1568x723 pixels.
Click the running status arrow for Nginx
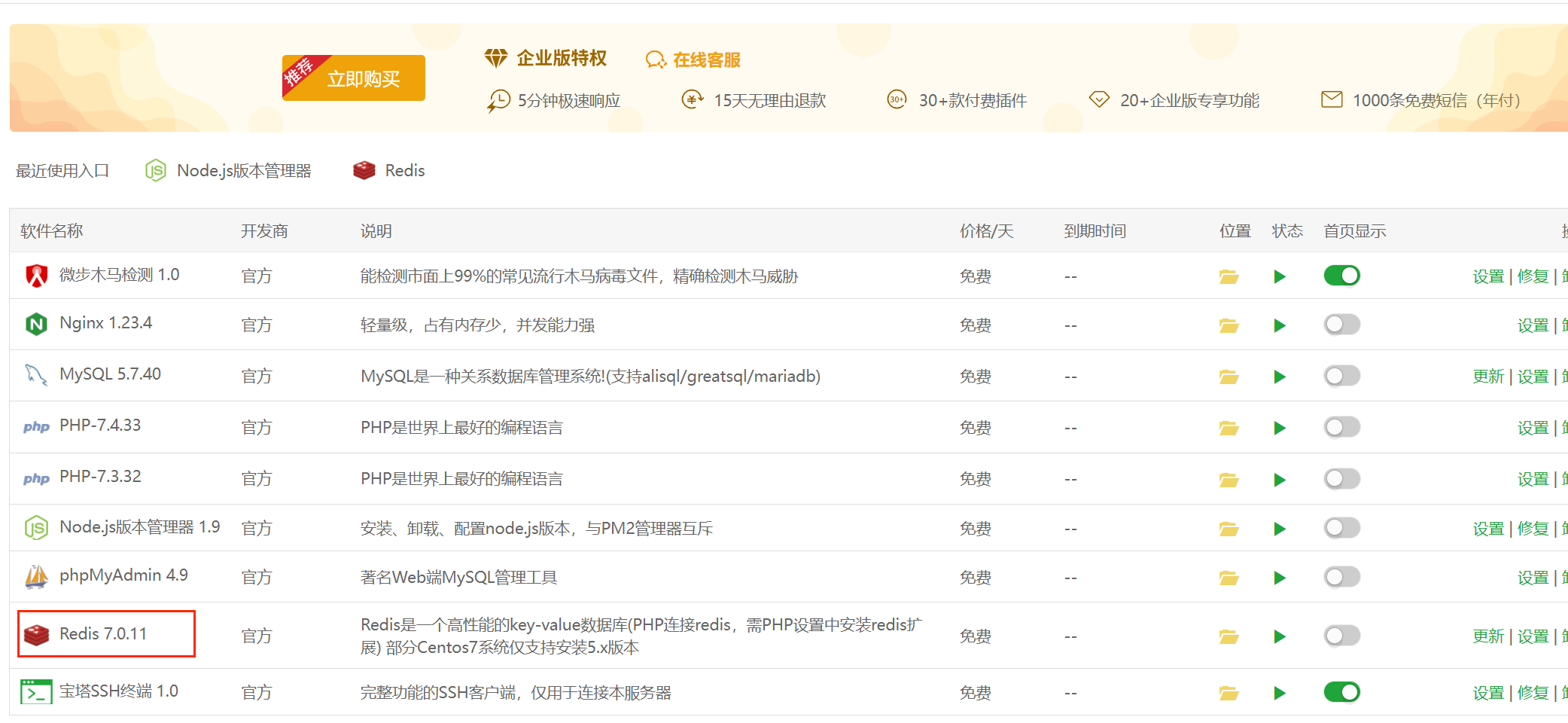coord(1279,325)
